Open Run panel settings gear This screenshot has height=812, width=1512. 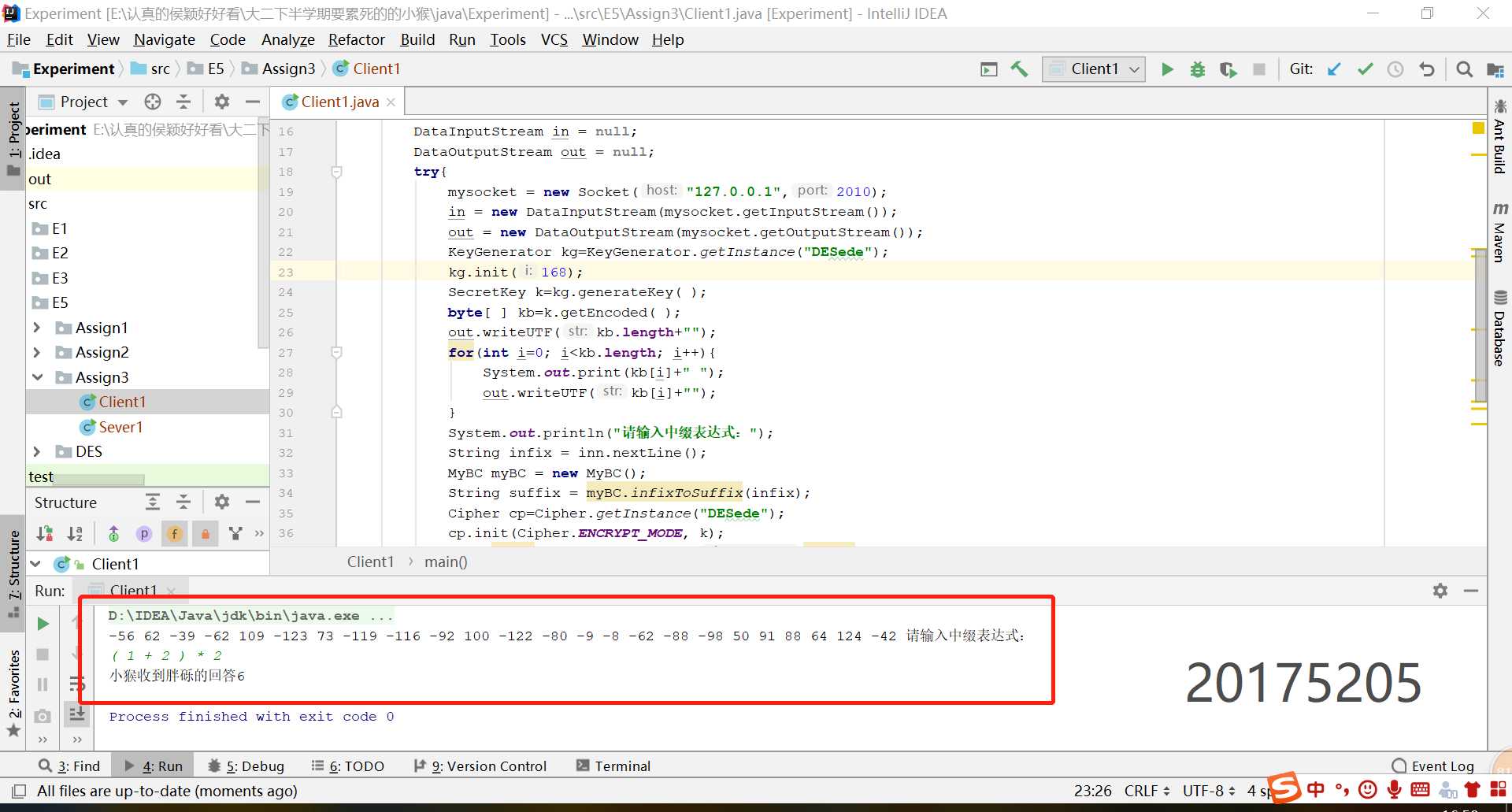coord(1440,591)
